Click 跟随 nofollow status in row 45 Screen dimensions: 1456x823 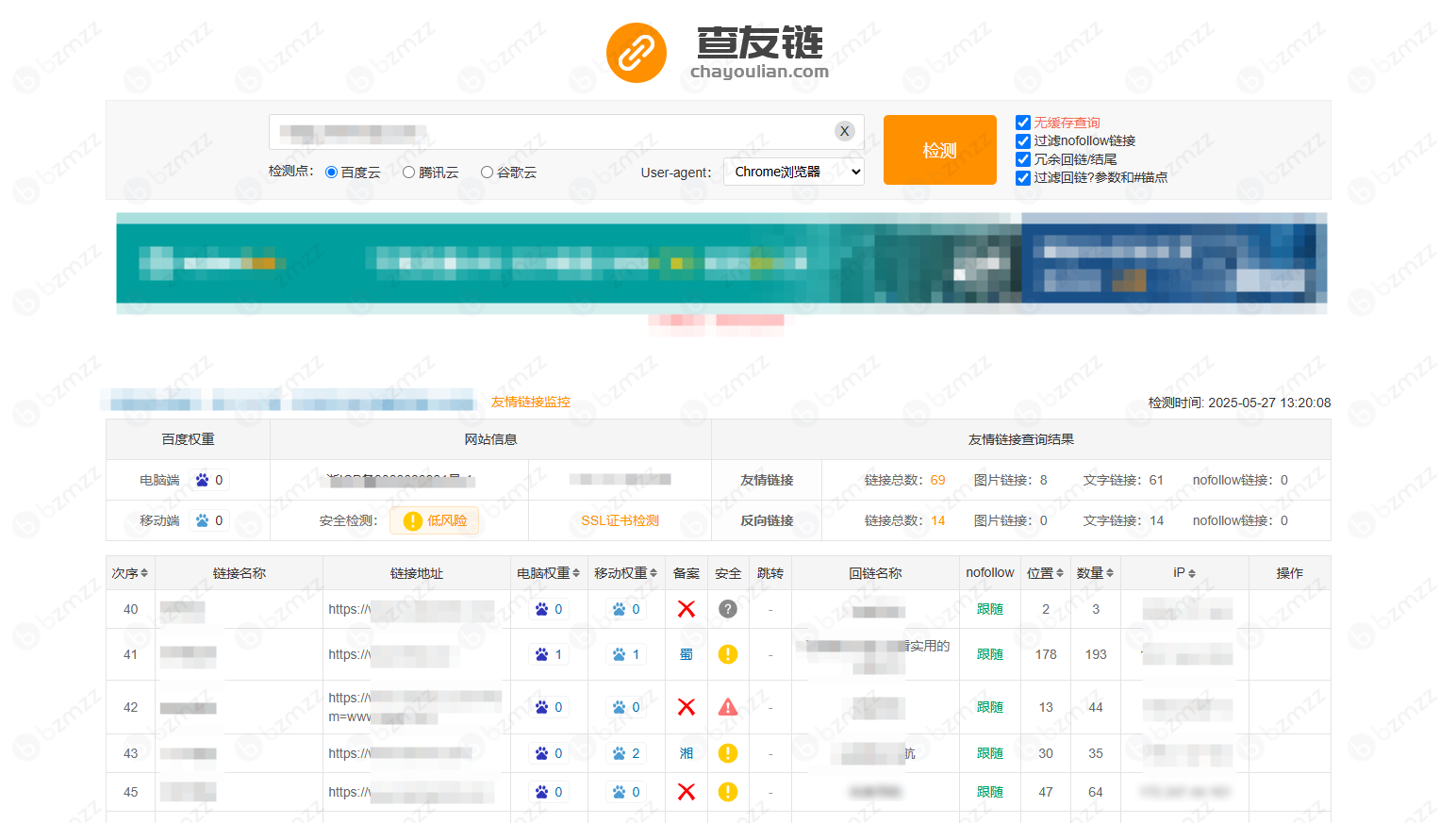pos(990,792)
